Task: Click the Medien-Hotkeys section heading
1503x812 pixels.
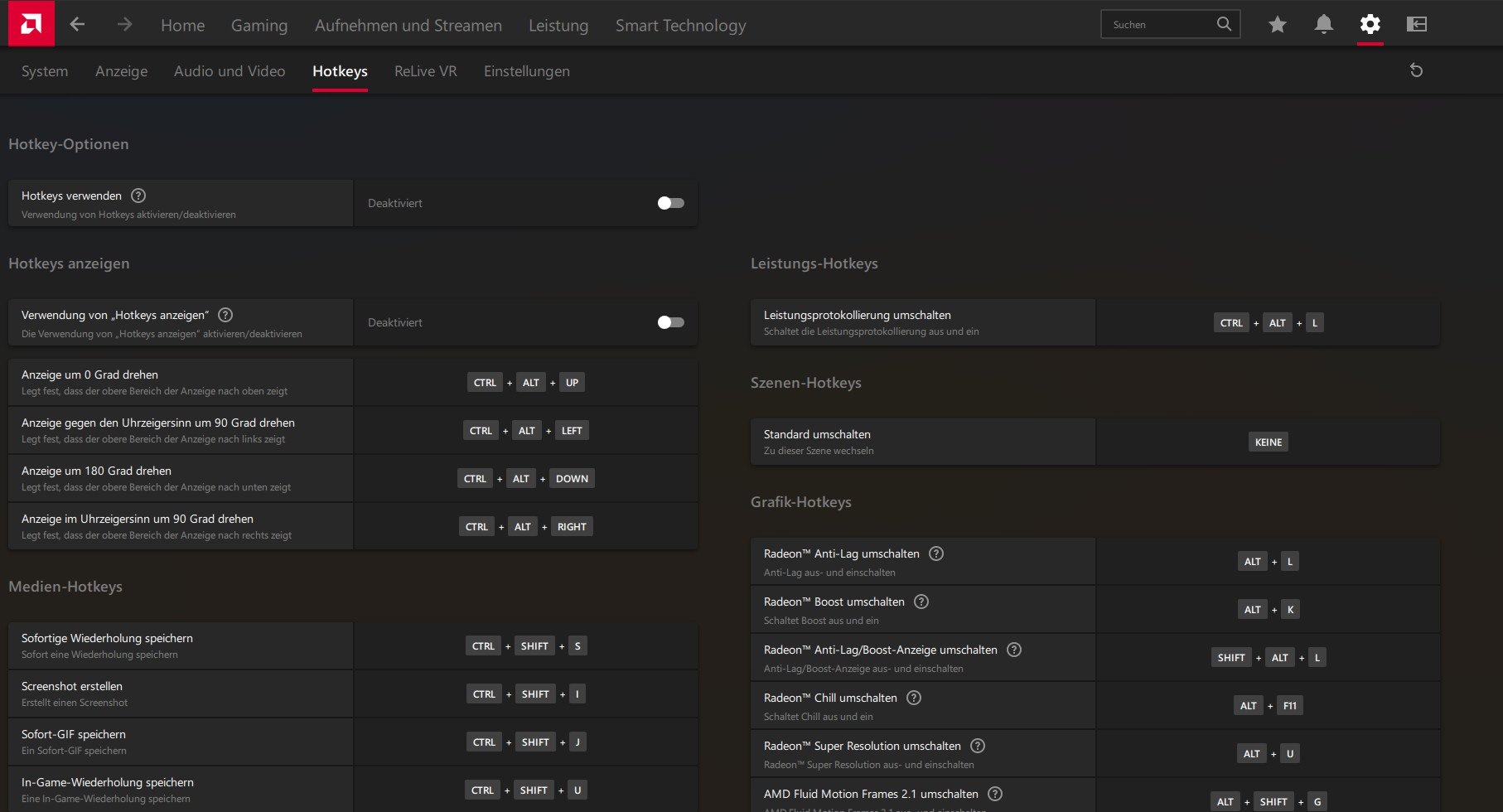Action: click(x=65, y=587)
